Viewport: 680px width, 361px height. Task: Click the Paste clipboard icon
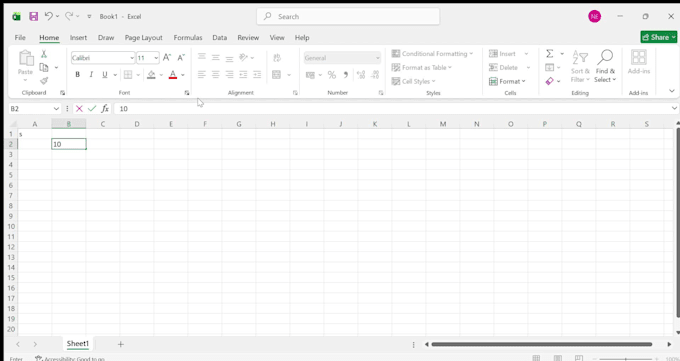coord(26,58)
